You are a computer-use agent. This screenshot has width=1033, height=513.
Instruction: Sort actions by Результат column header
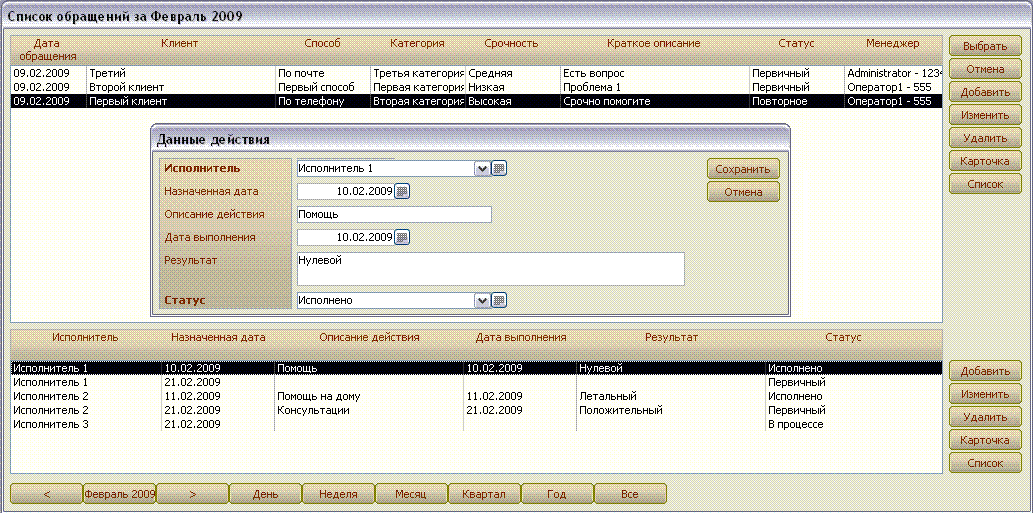pos(671,337)
